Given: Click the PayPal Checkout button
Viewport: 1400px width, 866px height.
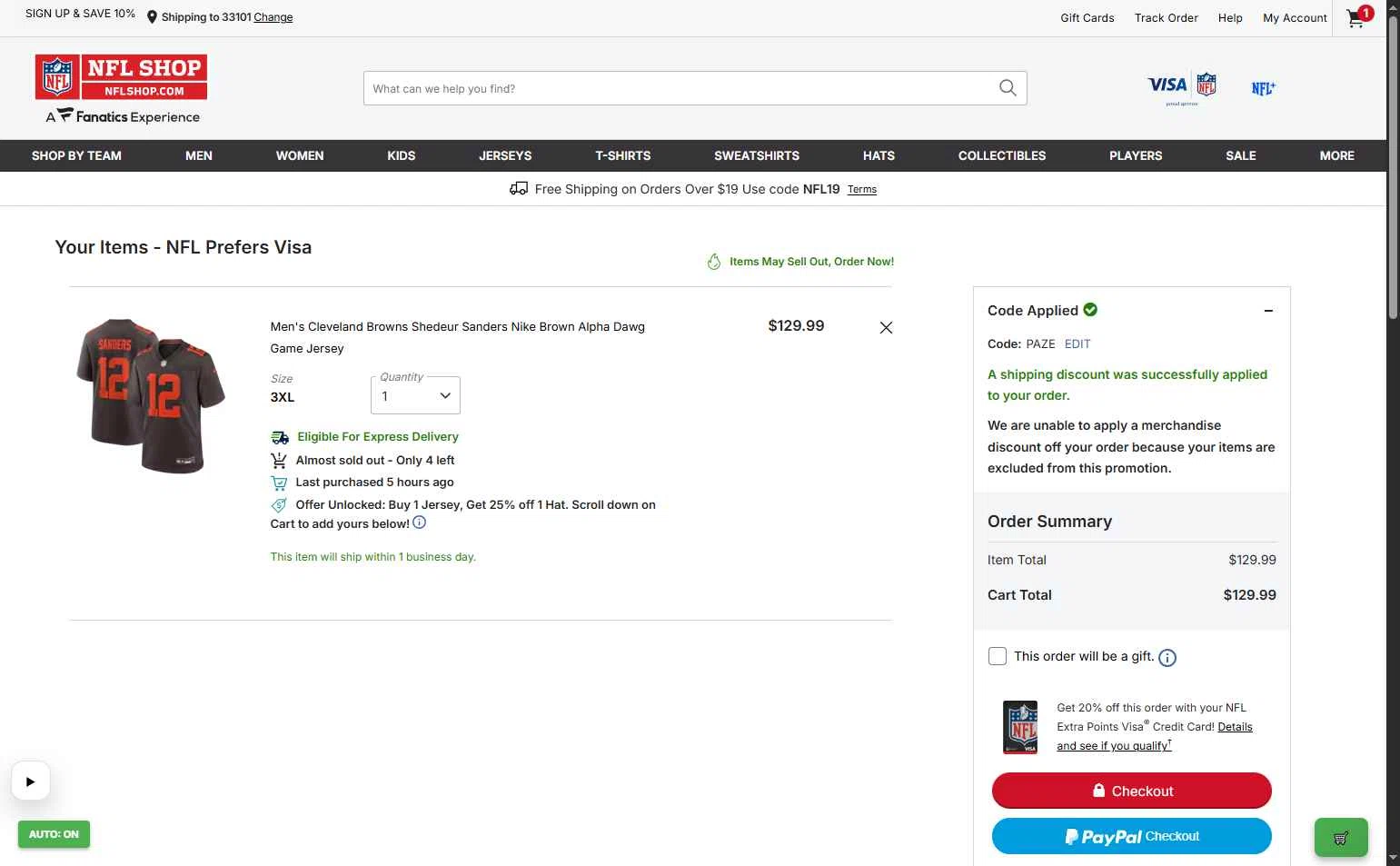Looking at the screenshot, I should 1132,836.
